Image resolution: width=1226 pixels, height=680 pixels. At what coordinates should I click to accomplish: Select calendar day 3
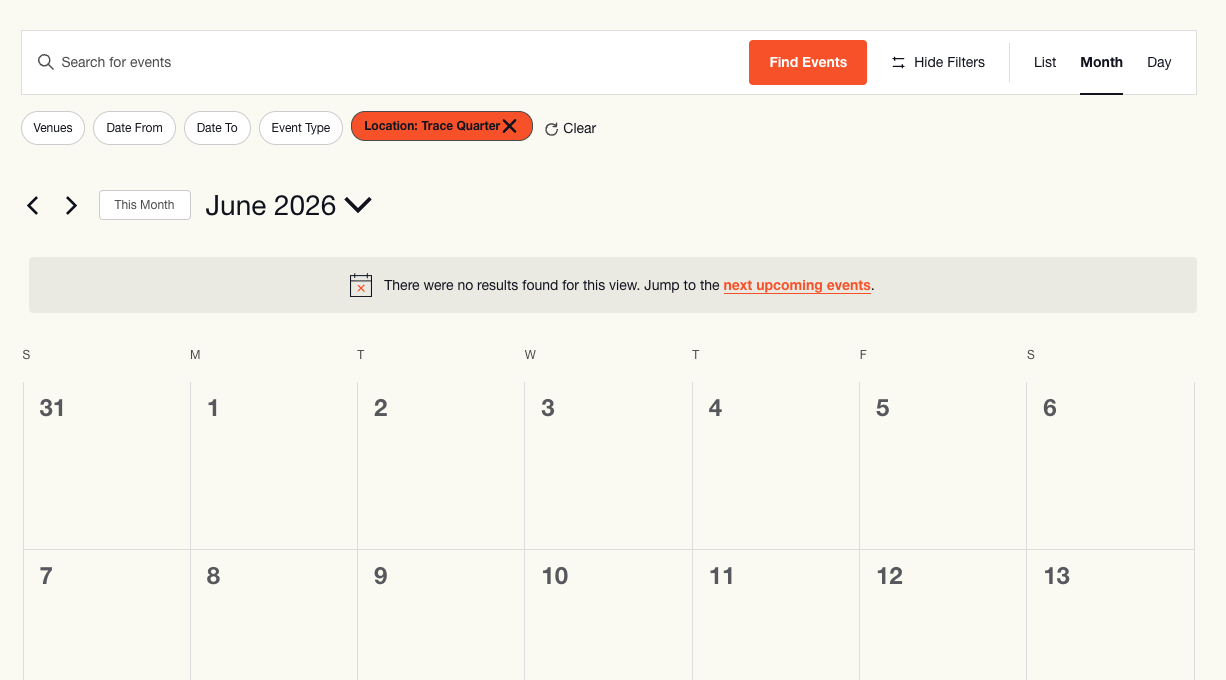pos(548,408)
